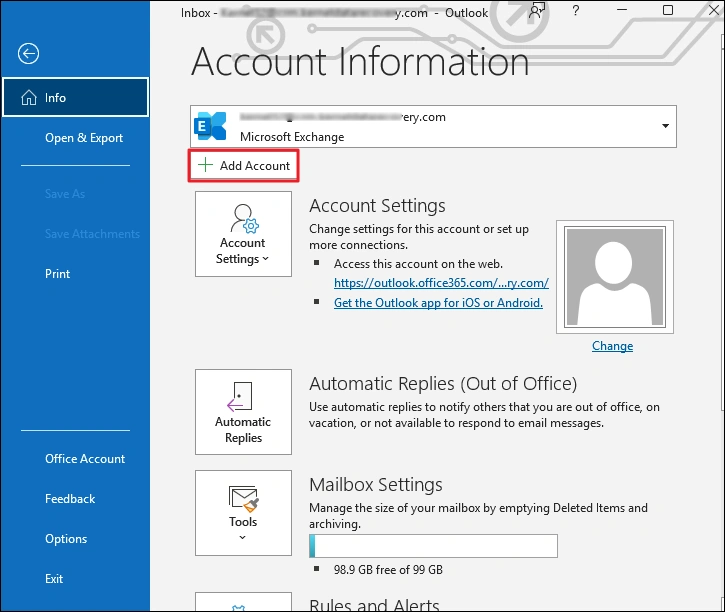
Task: Click the Rules and Alerts heading
Action: click(x=374, y=604)
